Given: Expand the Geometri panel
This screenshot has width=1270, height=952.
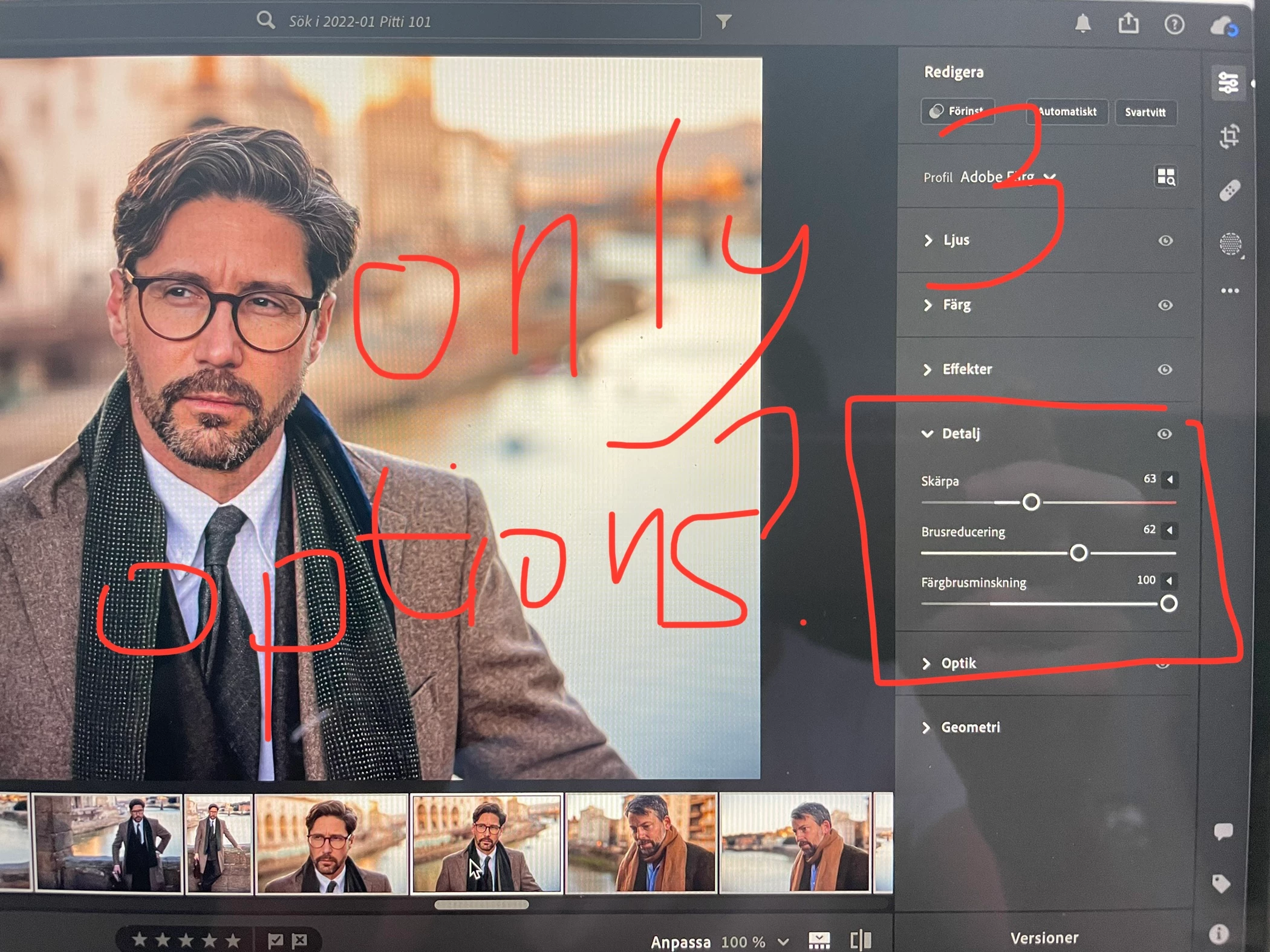Looking at the screenshot, I should coord(969,727).
